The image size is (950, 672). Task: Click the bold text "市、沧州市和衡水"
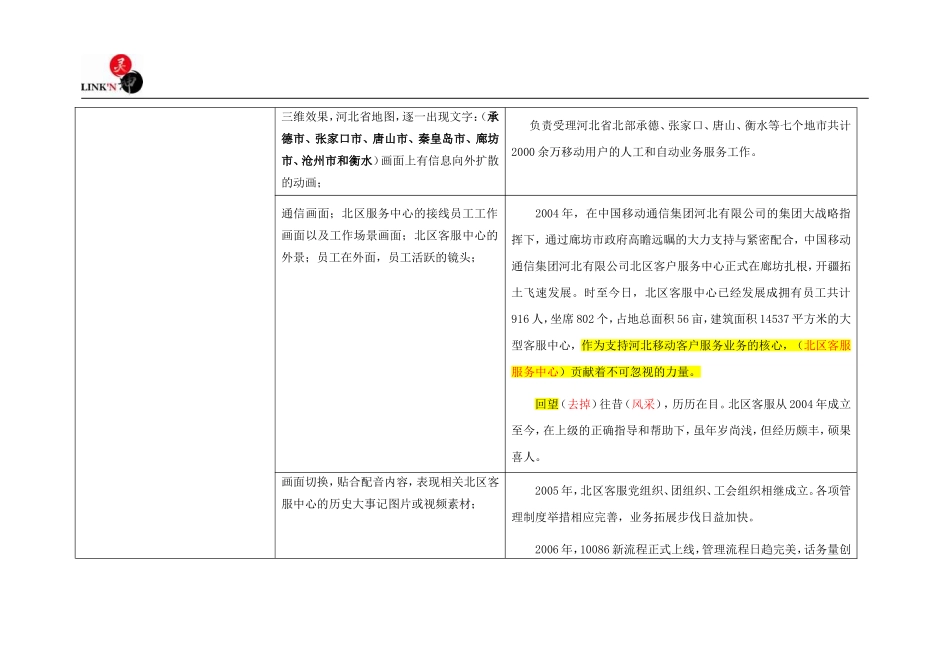[x=327, y=161]
